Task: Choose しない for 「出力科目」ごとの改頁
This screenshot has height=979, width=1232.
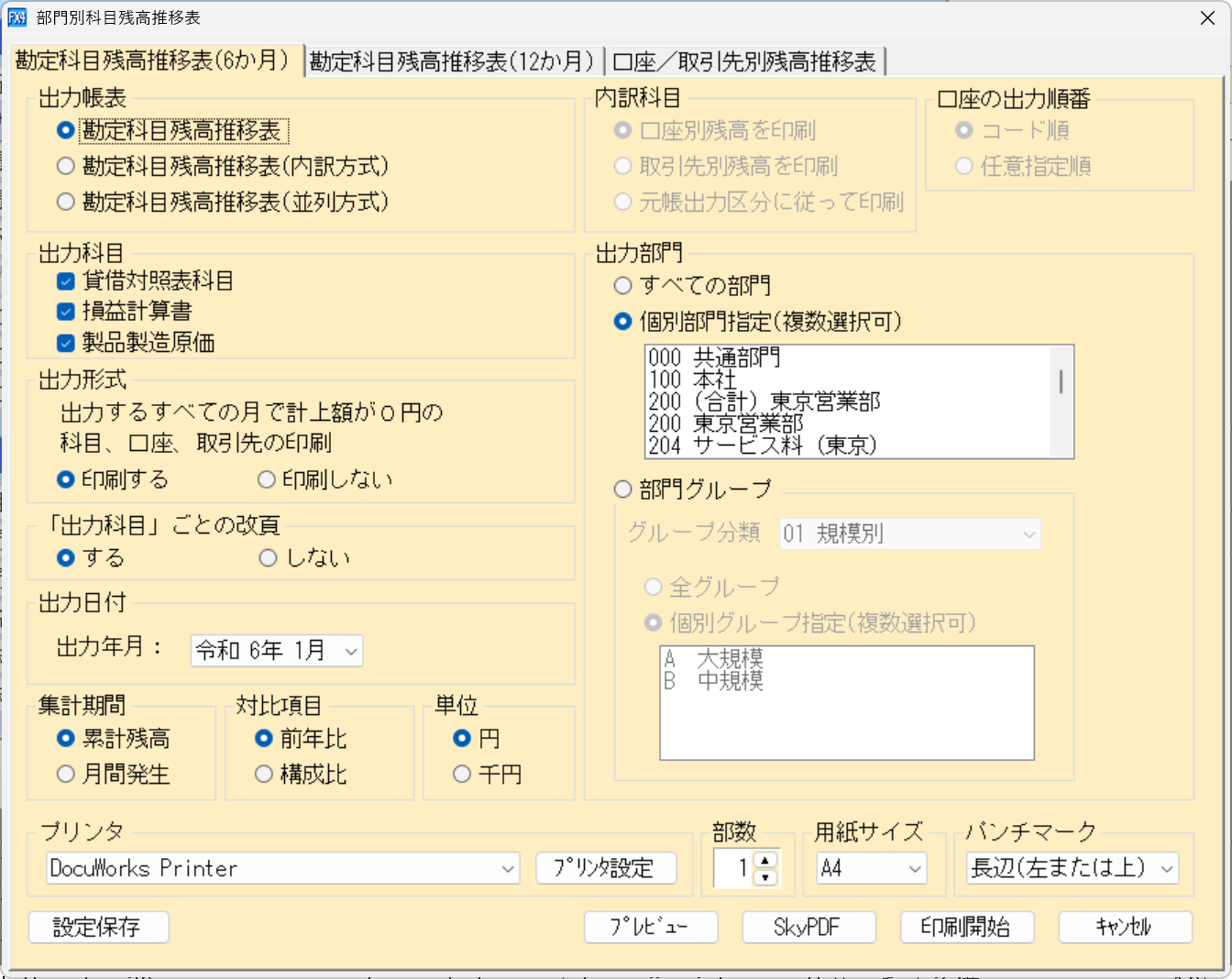Action: [267, 557]
